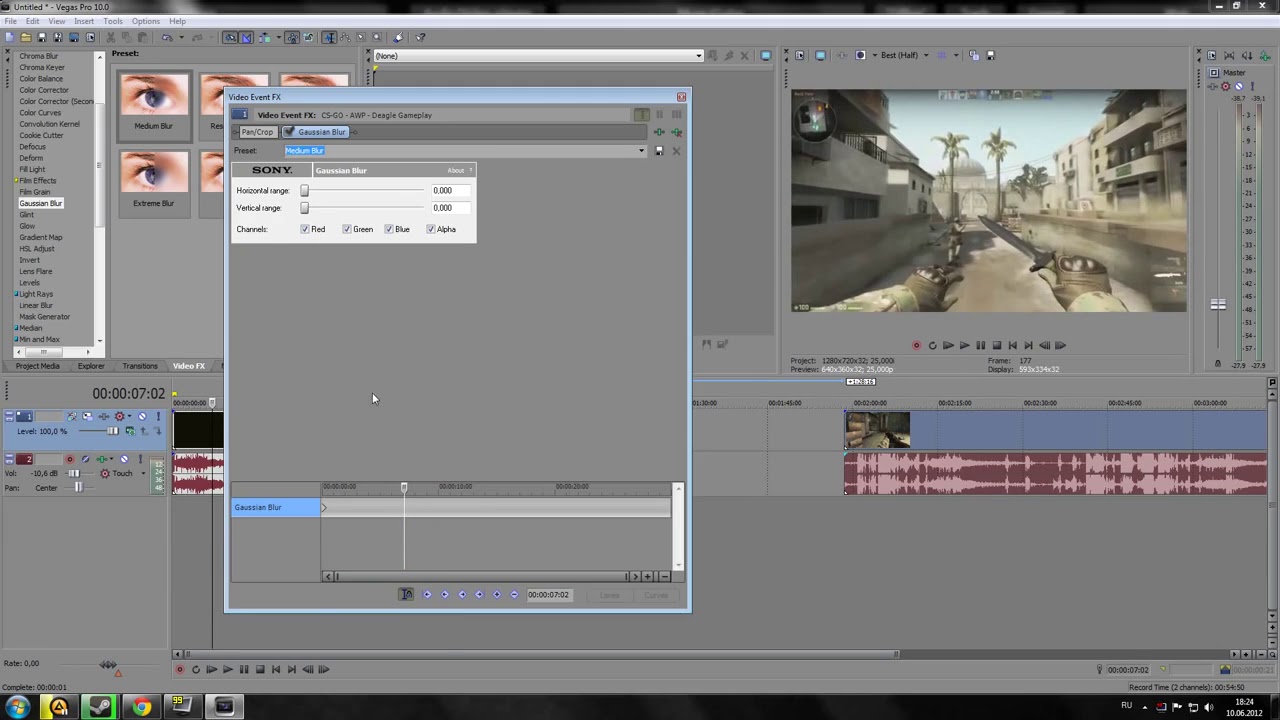Image resolution: width=1280 pixels, height=720 pixels.
Task: Jump to first keyframe in FX window
Action: coord(427,595)
